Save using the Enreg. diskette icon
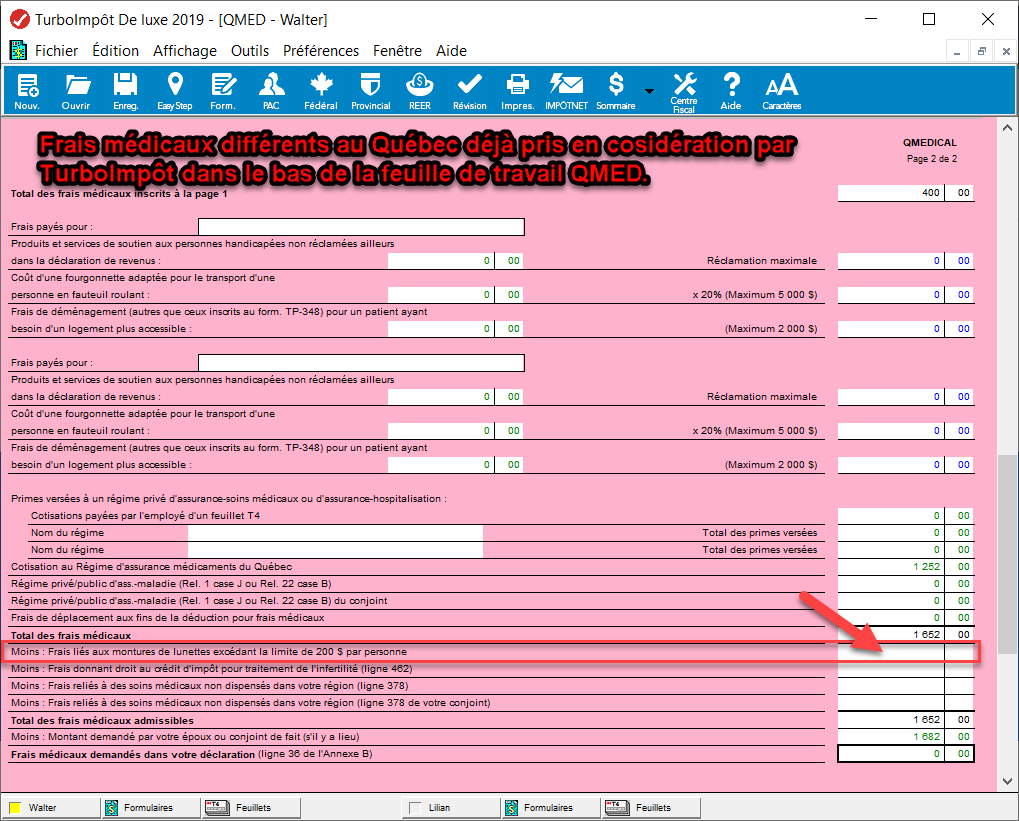 (125, 91)
